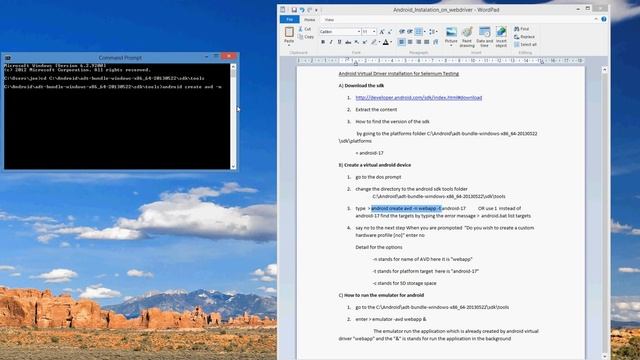Click Replace in the Editing group
Viewport: 640px width, 360px height.
(524, 37)
